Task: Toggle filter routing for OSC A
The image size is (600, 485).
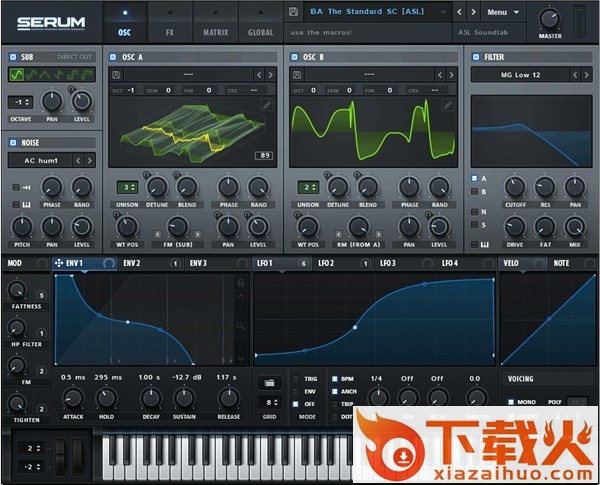Action: pos(474,178)
